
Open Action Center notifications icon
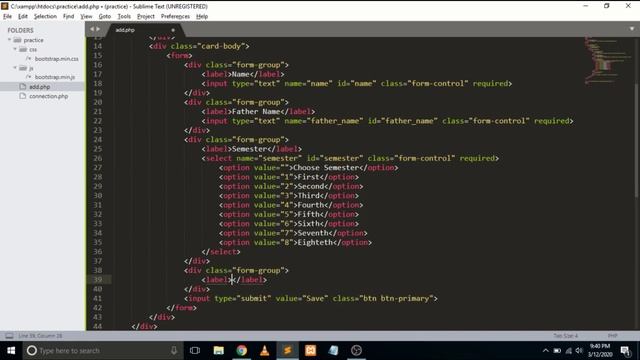click(625, 351)
